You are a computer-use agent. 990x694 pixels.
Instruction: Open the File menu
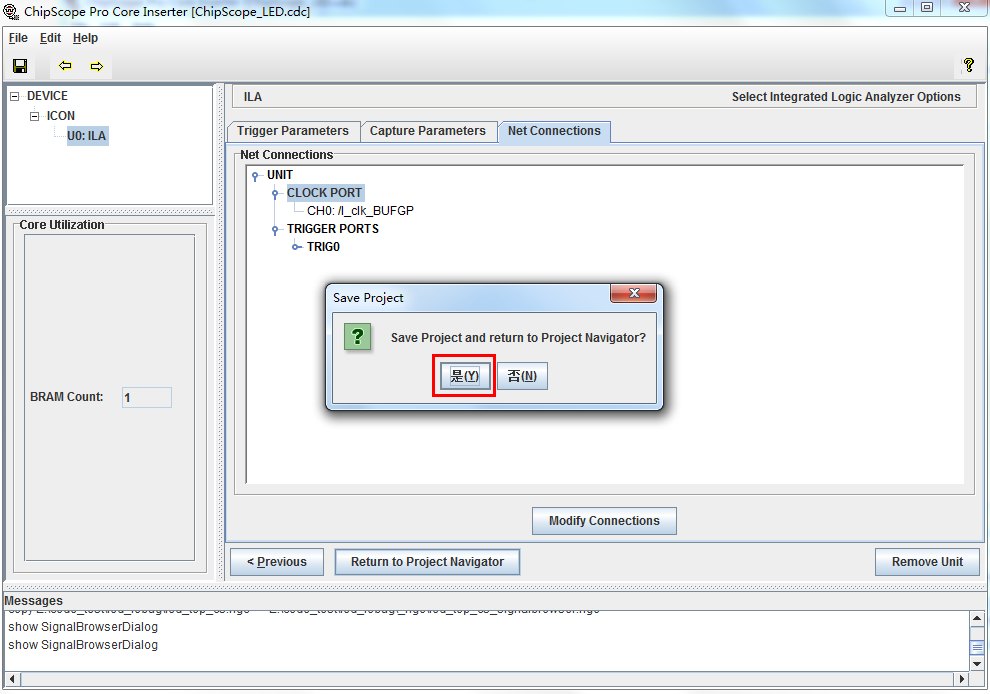(18, 38)
